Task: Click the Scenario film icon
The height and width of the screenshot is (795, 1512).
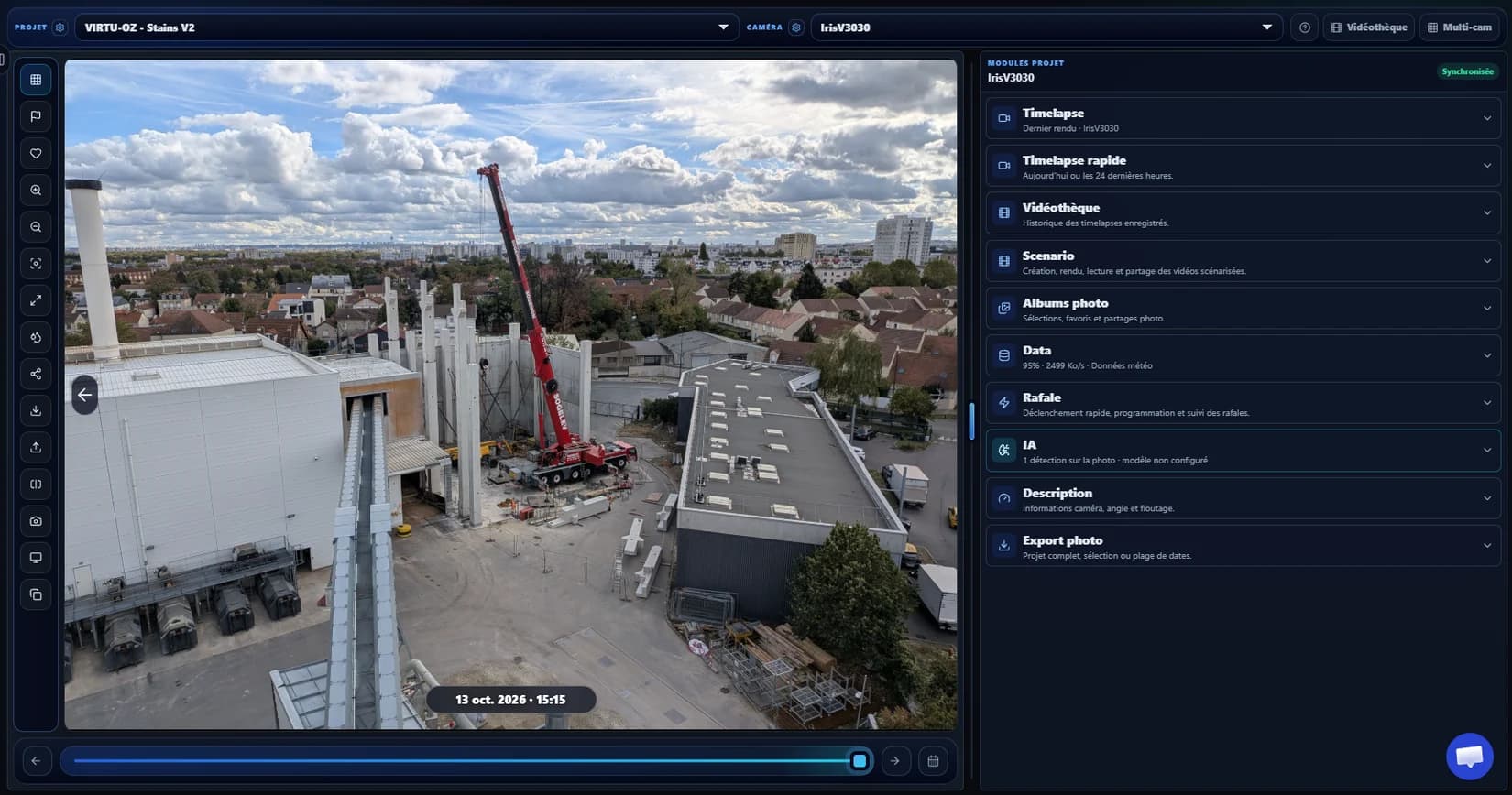Action: tap(1004, 261)
